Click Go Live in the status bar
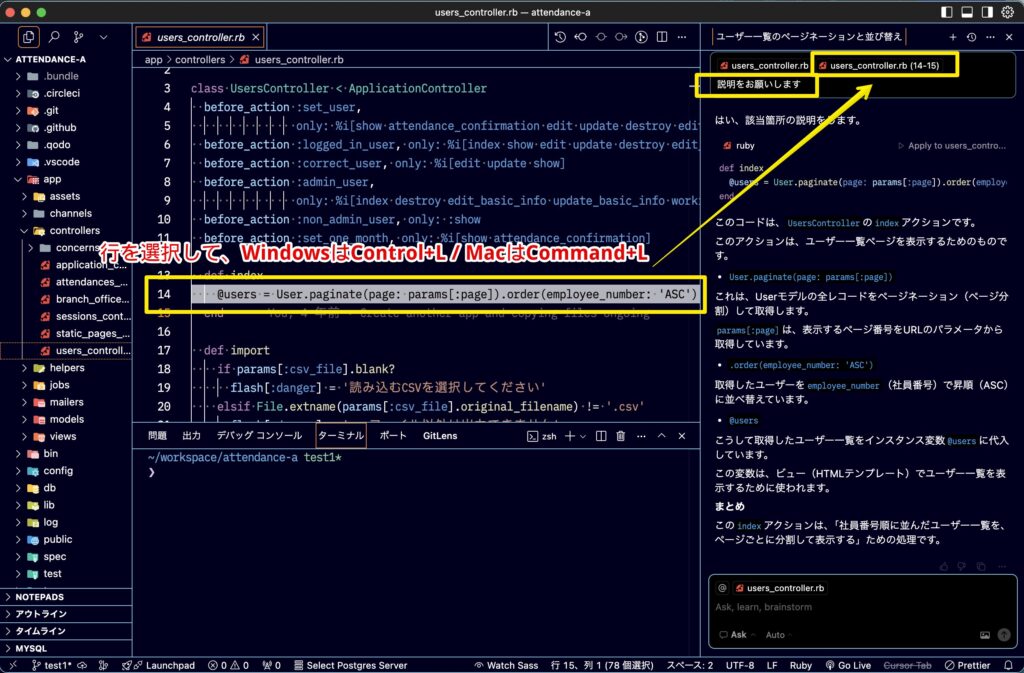This screenshot has height=673, width=1024. pyautogui.click(x=847, y=665)
